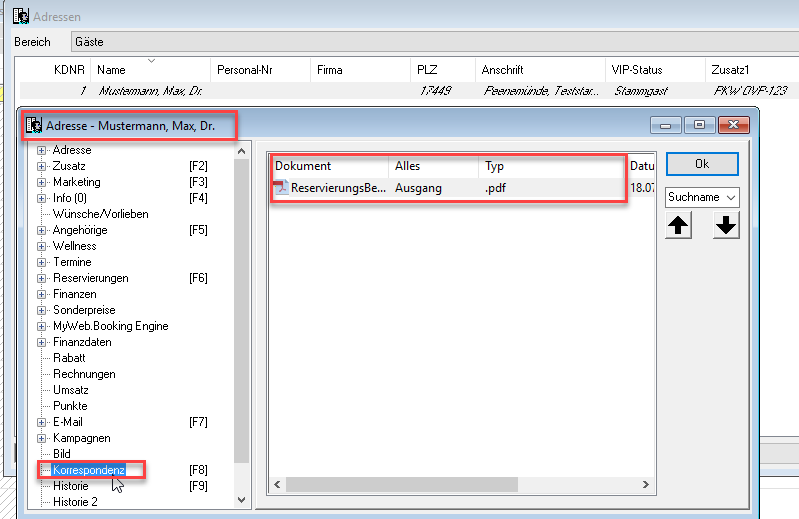Click the Ausgang cell in document row
This screenshot has width=799, height=519.
pos(418,188)
